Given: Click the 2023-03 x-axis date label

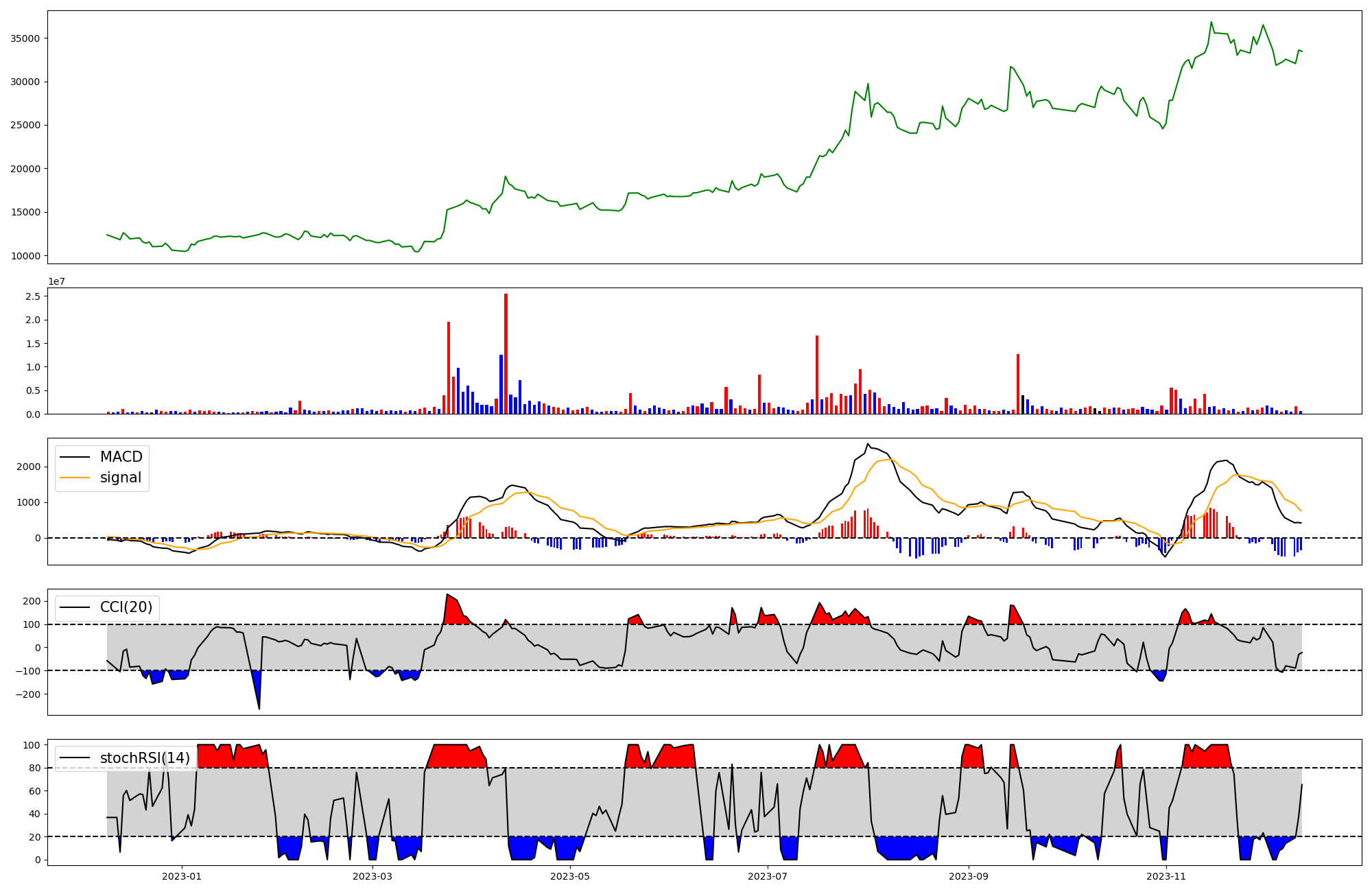Looking at the screenshot, I should point(372,876).
